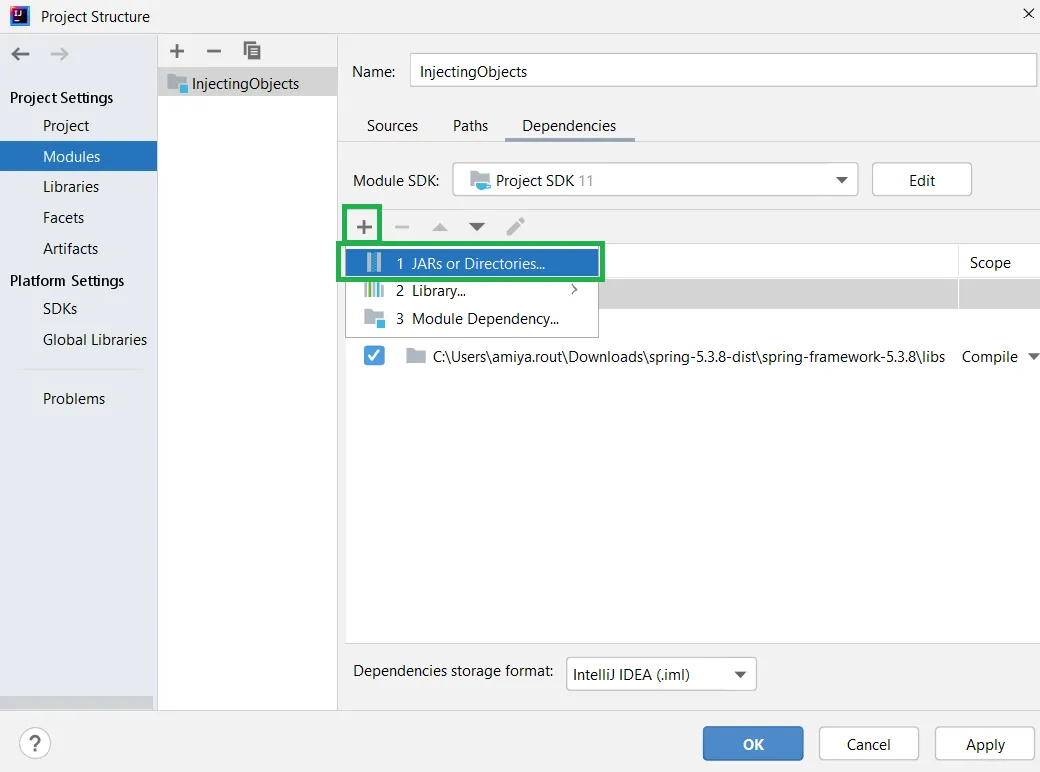The width and height of the screenshot is (1040, 772).
Task: Copy the selected module icon
Action: (252, 51)
